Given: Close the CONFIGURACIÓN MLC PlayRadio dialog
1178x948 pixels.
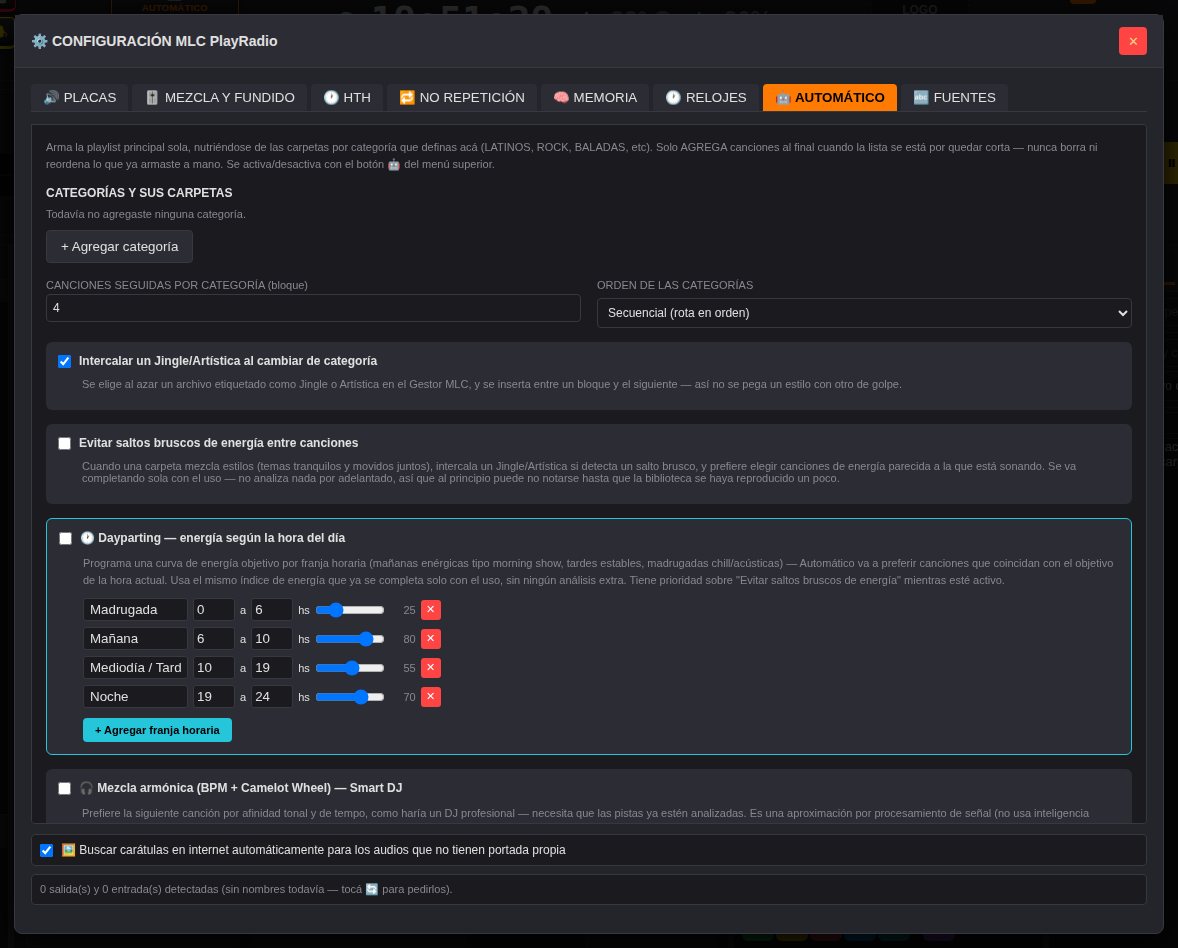Looking at the screenshot, I should click(x=1132, y=41).
